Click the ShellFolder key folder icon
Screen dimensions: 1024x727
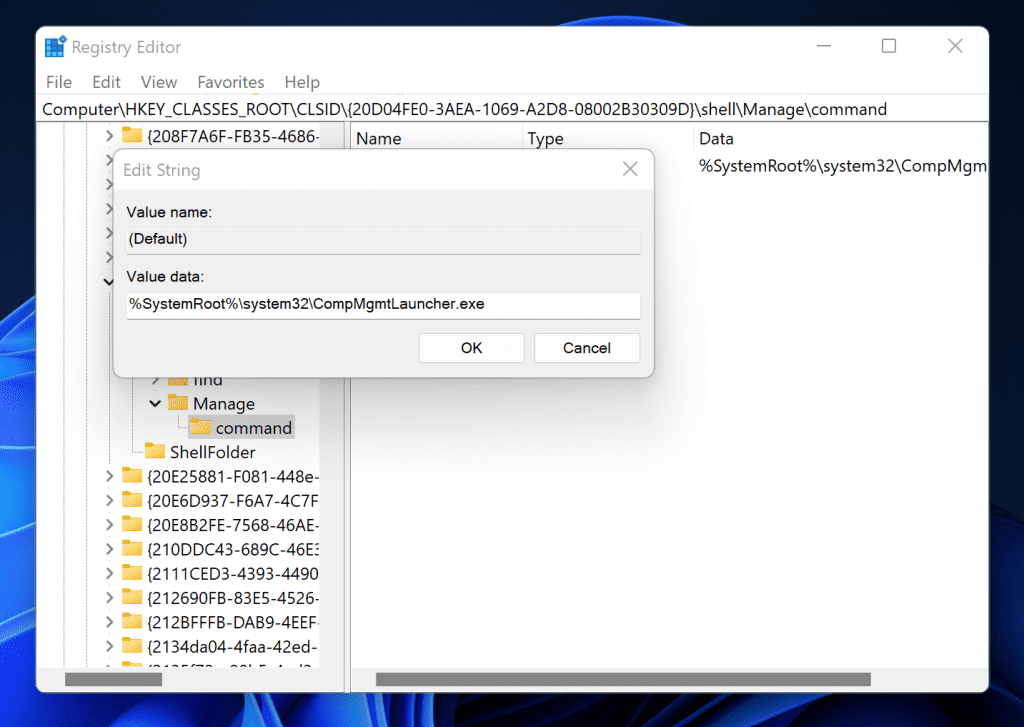(156, 452)
